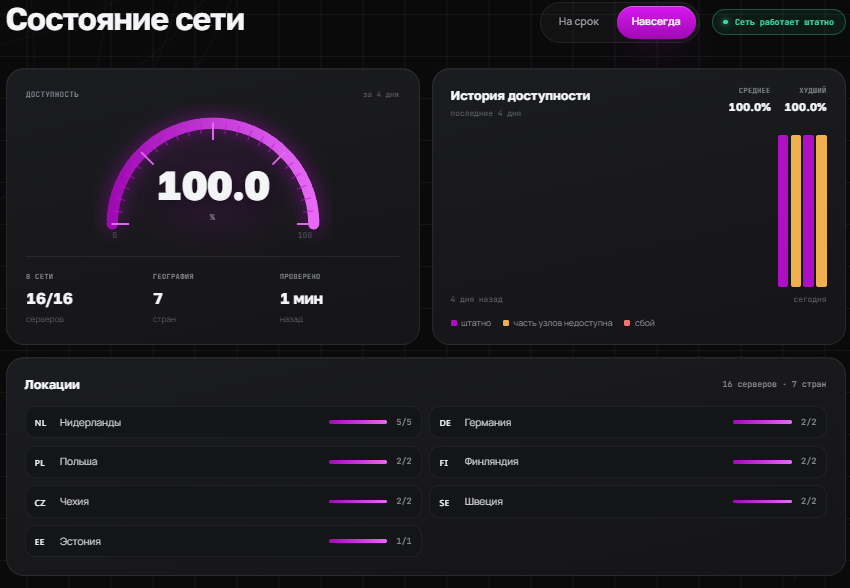Screen dimensions: 850x588
Task: Select the "Финляндия" location name
Action: tap(491, 462)
